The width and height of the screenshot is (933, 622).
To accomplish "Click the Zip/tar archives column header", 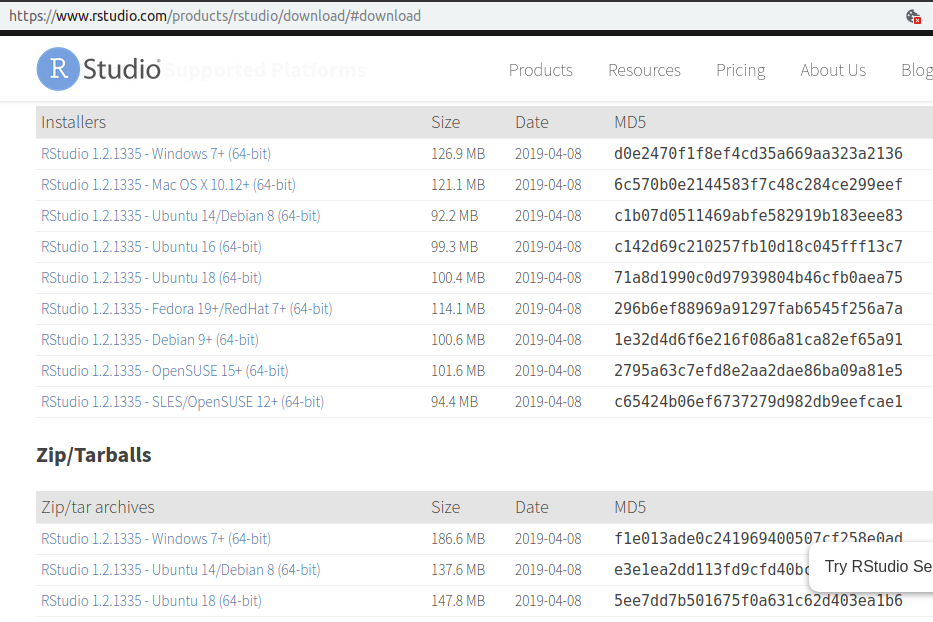I will 98,507.
